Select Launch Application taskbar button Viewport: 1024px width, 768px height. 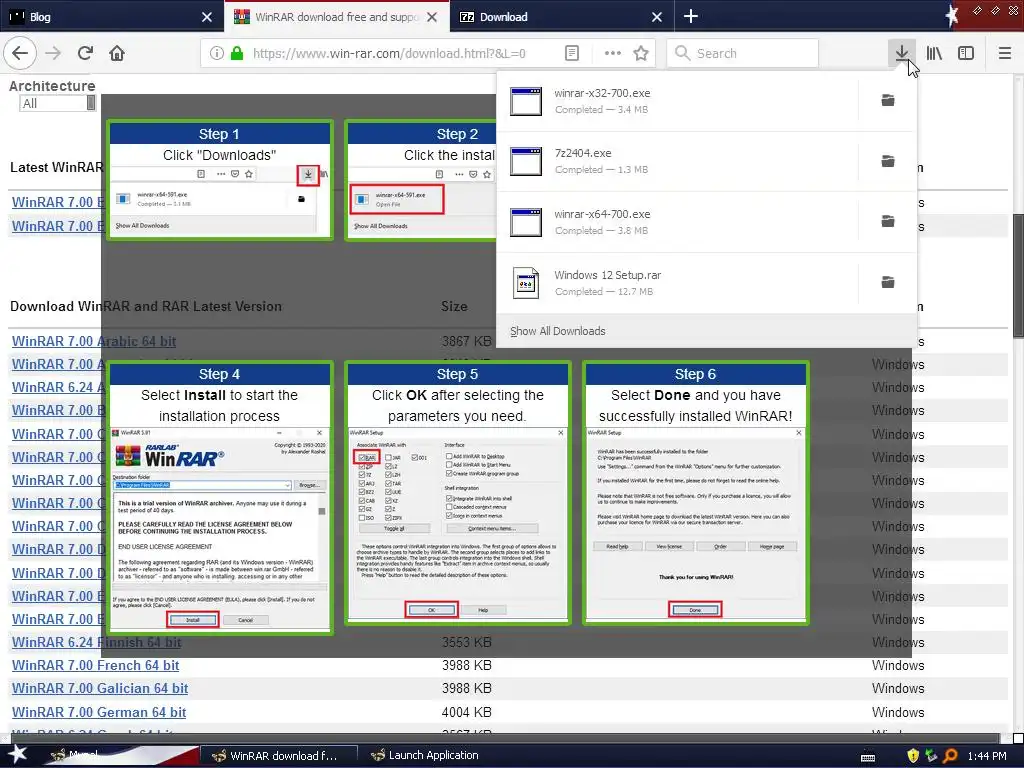(424, 756)
